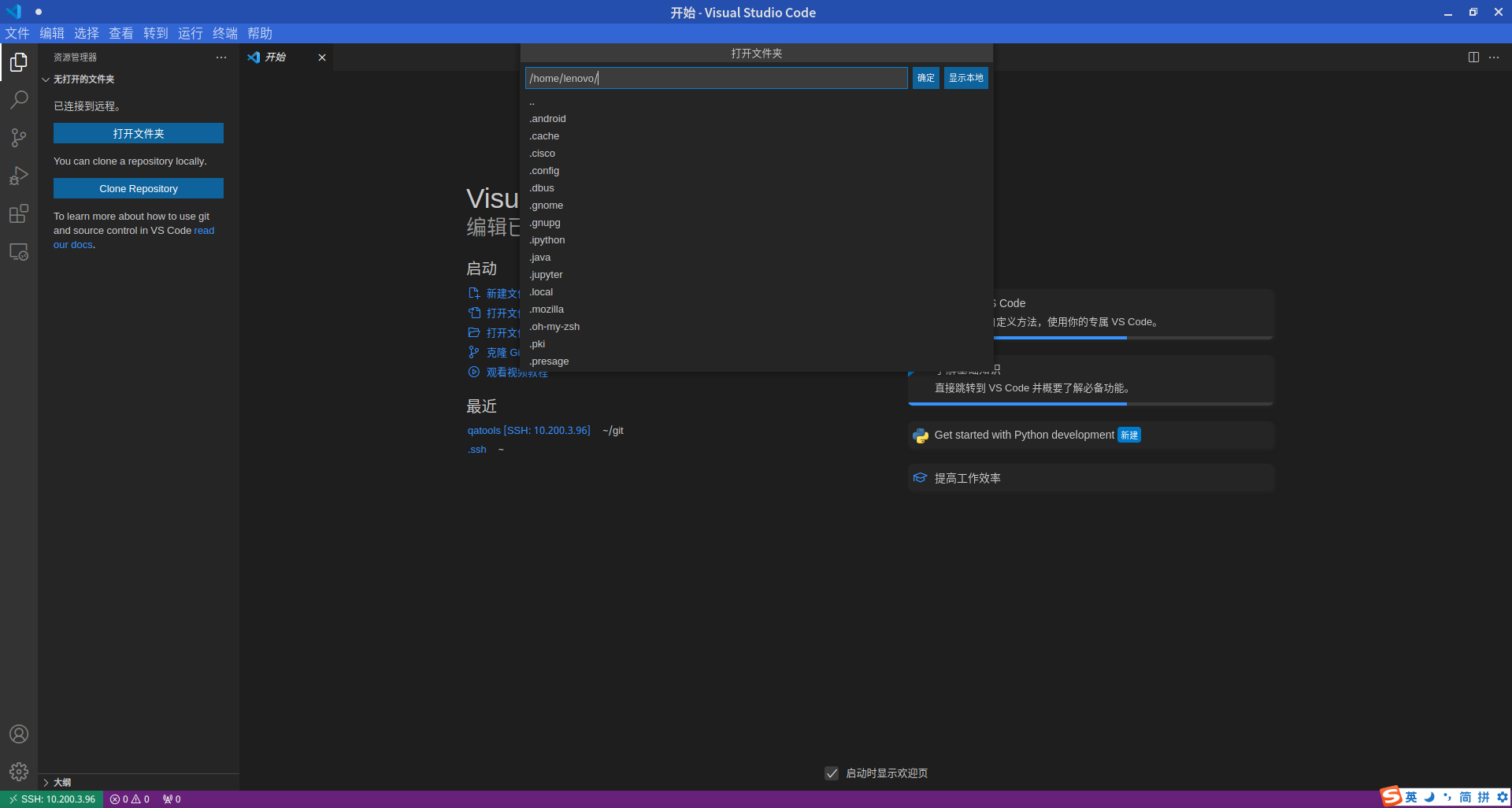Click the graduation cap icon by 提高工作效率
The image size is (1512, 808).
[x=920, y=478]
